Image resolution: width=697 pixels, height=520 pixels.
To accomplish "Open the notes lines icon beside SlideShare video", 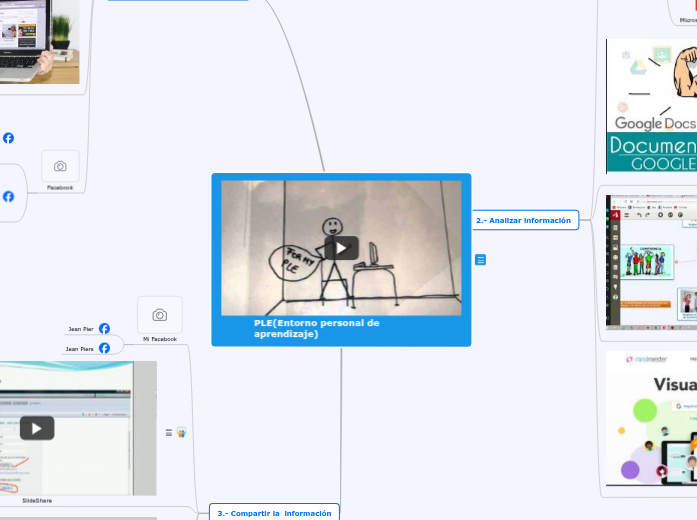I will (168, 432).
